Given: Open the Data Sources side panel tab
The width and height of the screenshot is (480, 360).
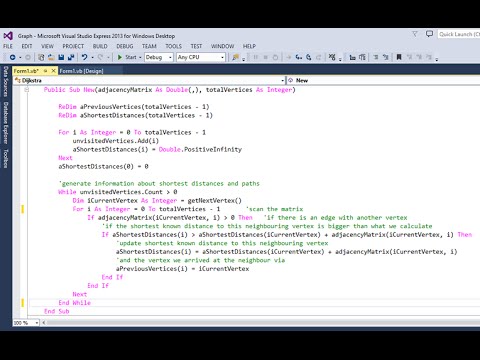Looking at the screenshot, I should 6,81.
